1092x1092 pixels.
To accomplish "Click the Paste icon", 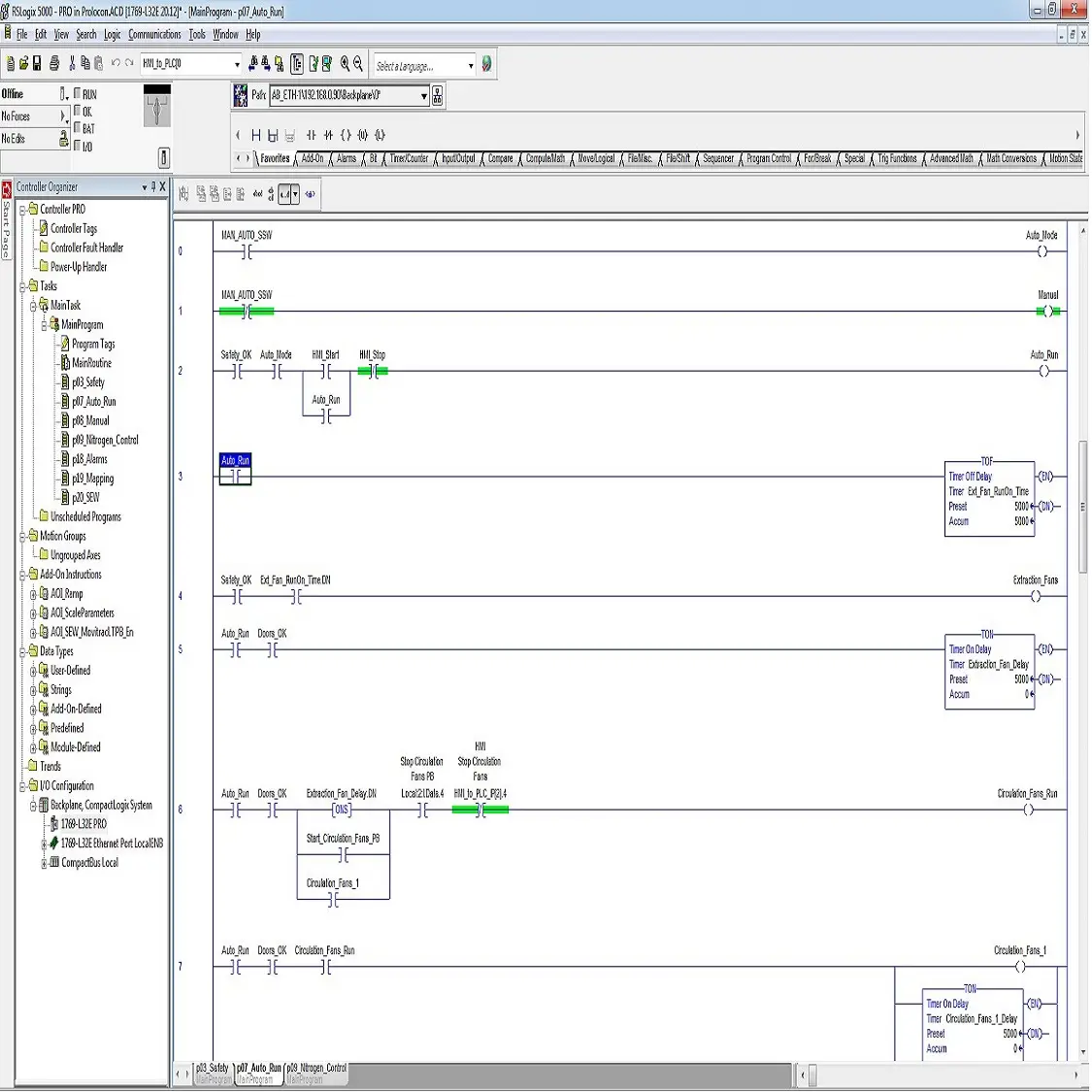I will [x=98, y=64].
